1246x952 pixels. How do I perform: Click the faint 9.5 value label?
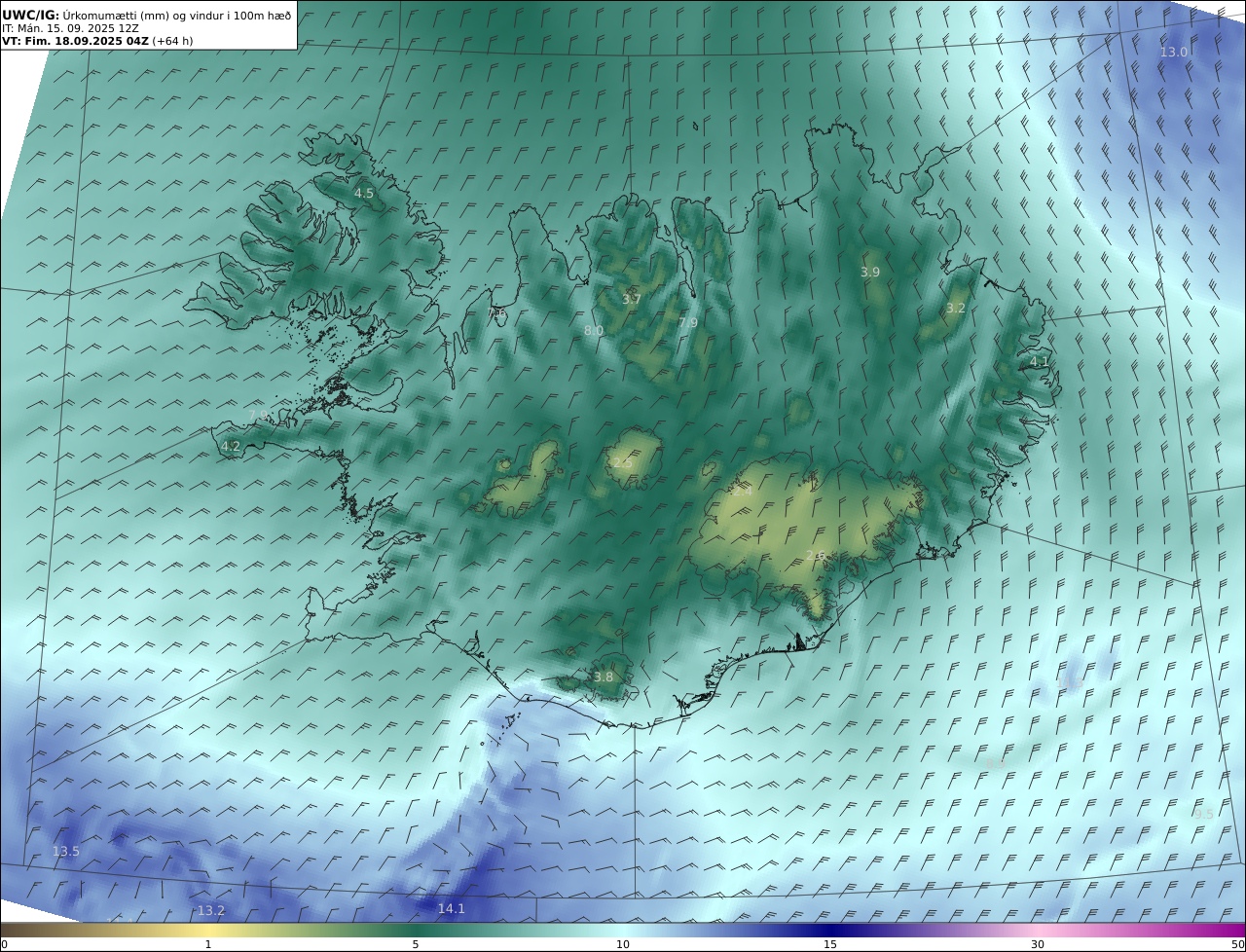(x=1203, y=815)
